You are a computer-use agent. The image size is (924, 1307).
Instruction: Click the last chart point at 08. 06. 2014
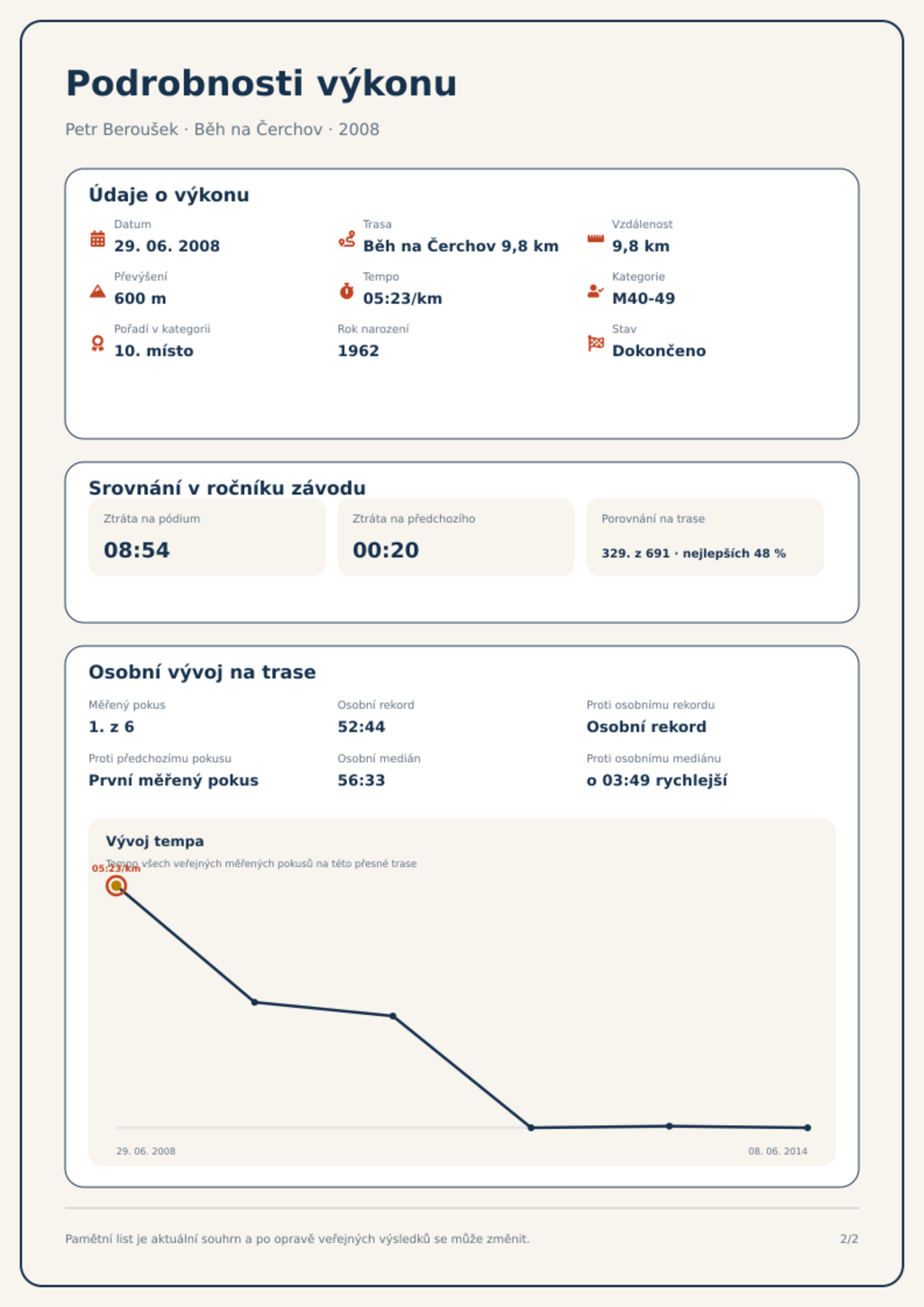[808, 1128]
